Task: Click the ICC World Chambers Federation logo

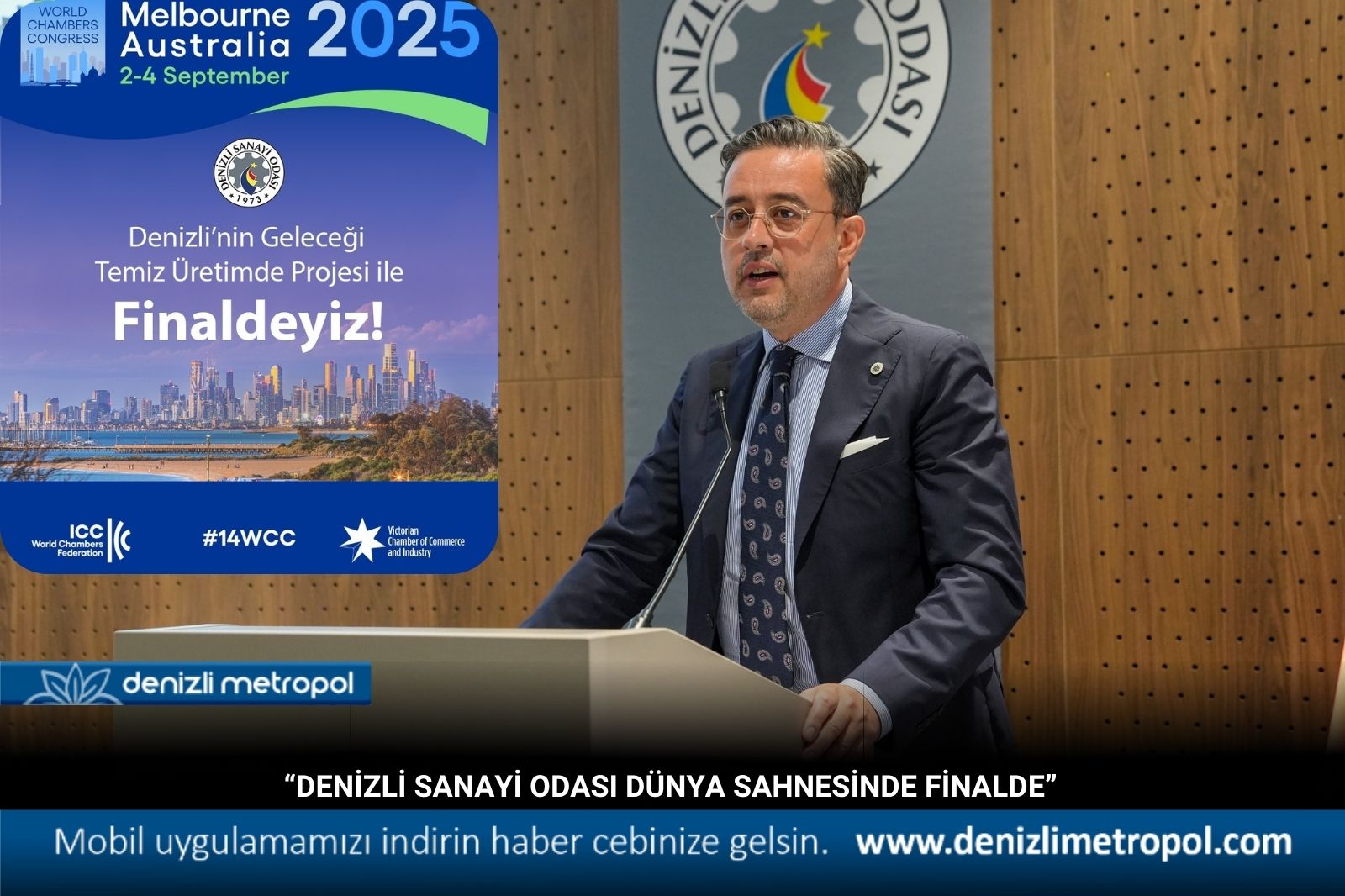Action: (x=82, y=540)
